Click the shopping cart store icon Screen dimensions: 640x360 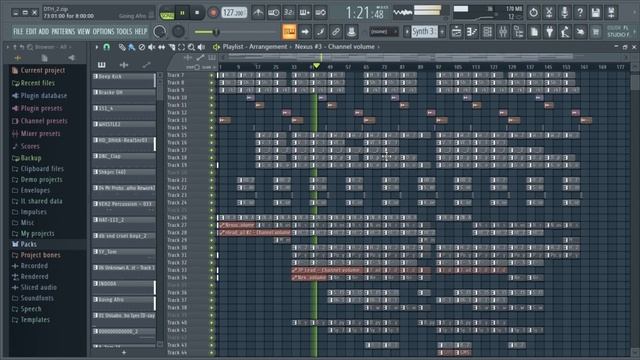tap(596, 31)
